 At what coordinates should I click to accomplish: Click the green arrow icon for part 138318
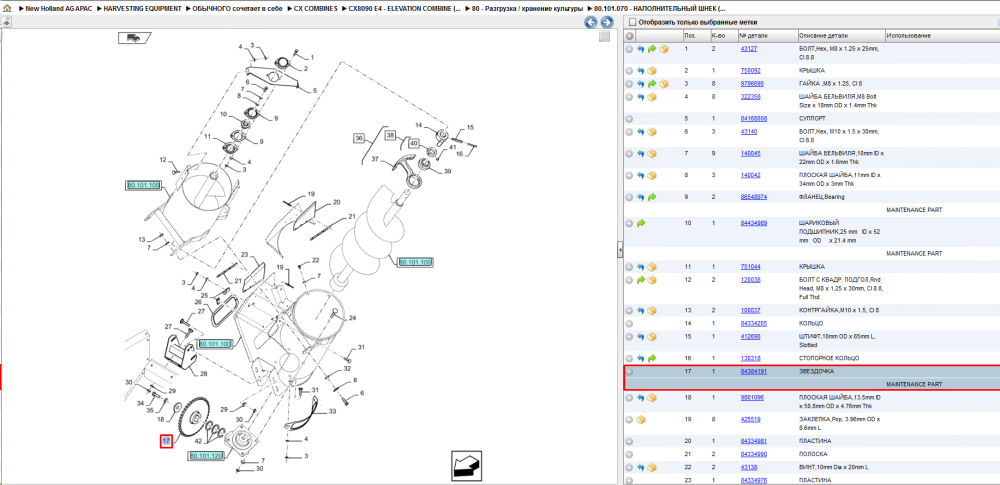click(x=652, y=359)
